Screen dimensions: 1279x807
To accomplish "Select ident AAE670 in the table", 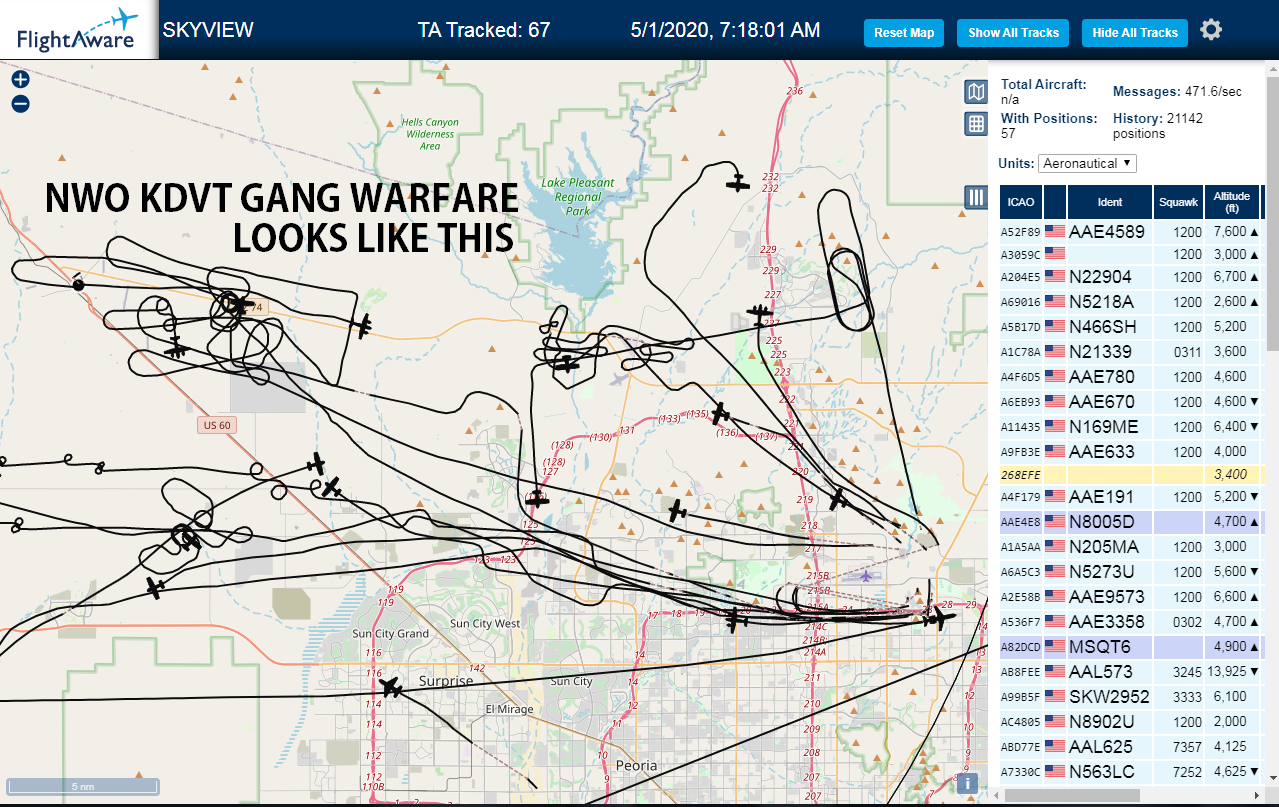I will pyautogui.click(x=1102, y=402).
